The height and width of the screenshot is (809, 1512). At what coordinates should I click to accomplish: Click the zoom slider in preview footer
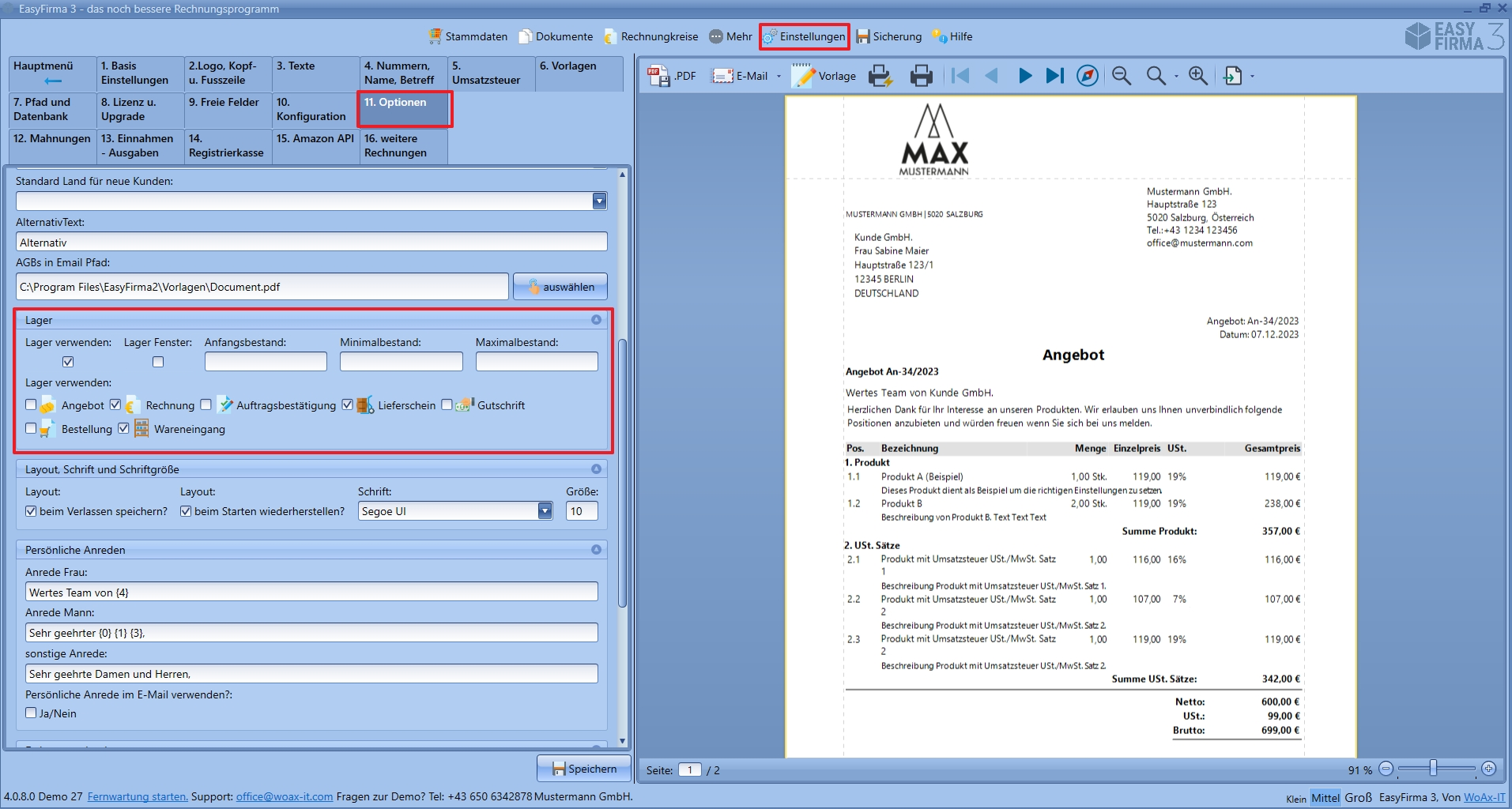(1432, 769)
